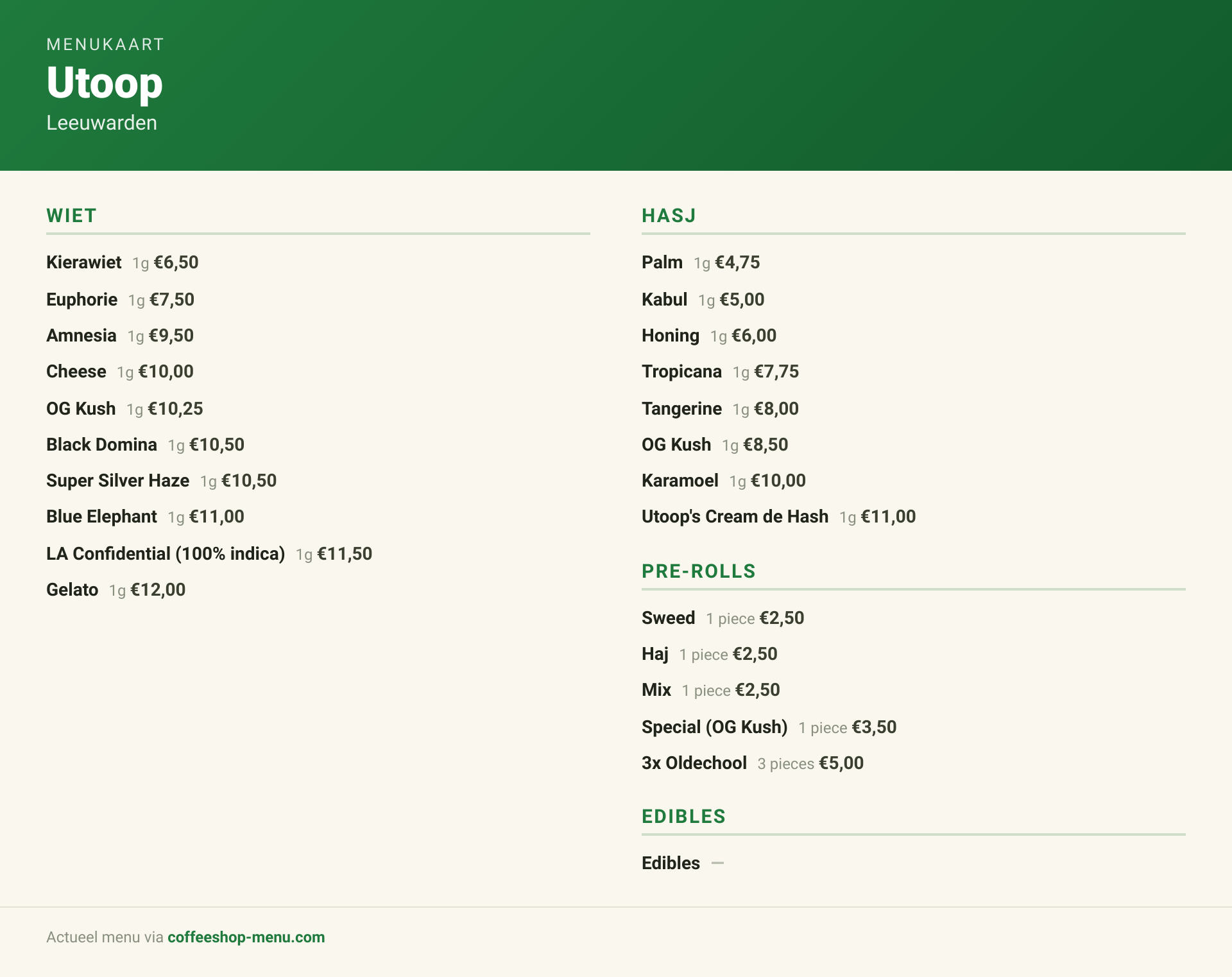1232x977 pixels.
Task: Click the €11,50 LA Confidential price
Action: click(x=345, y=554)
